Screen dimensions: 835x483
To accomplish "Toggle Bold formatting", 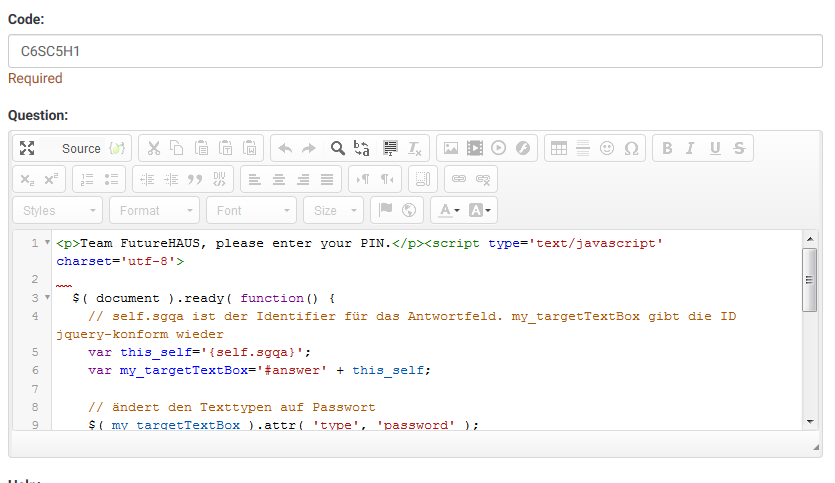I will (x=667, y=148).
